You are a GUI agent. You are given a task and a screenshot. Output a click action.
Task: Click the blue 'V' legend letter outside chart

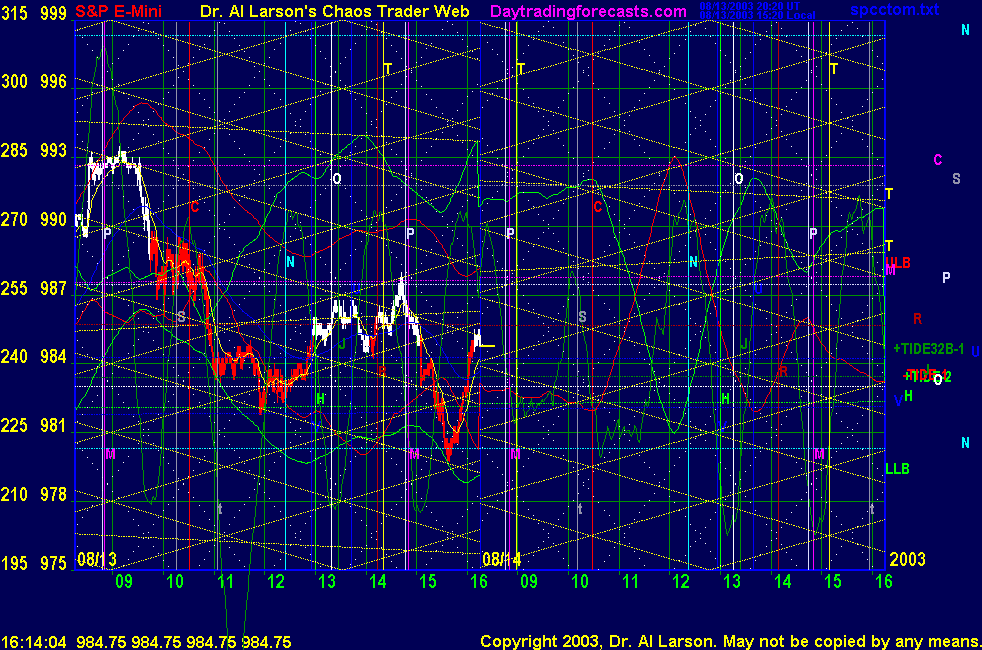pyautogui.click(x=899, y=401)
